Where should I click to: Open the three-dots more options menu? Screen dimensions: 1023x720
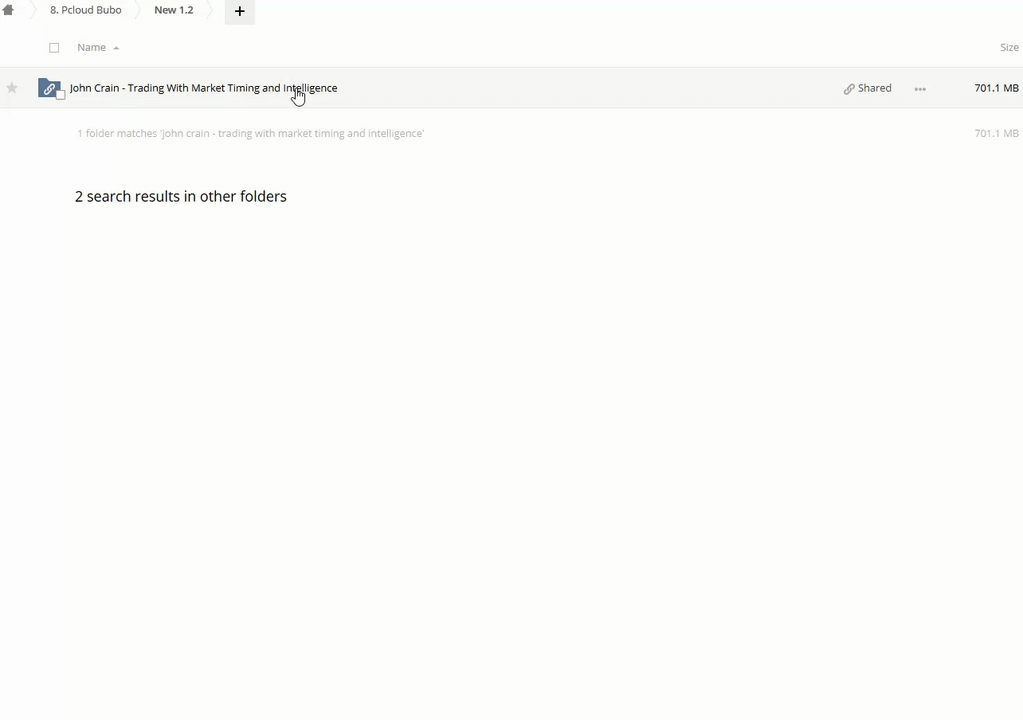(920, 89)
